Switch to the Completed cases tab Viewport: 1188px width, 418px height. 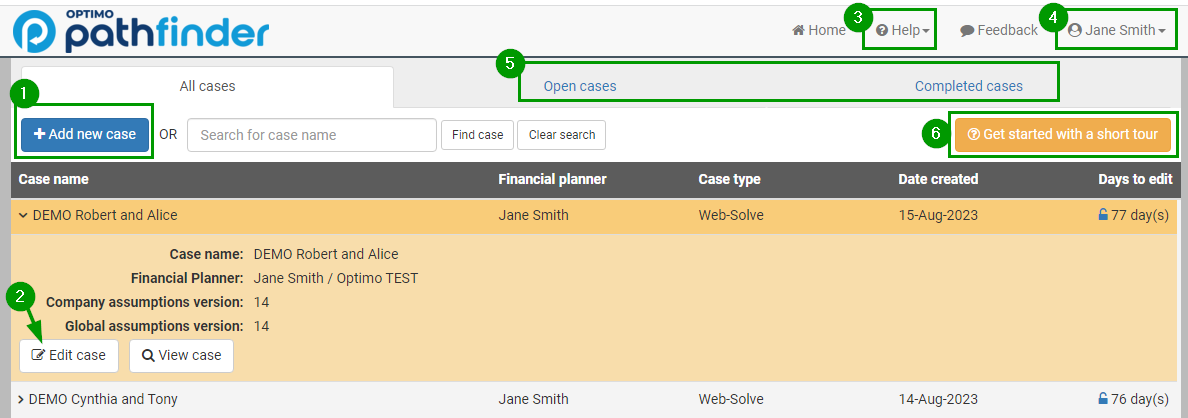(x=968, y=86)
